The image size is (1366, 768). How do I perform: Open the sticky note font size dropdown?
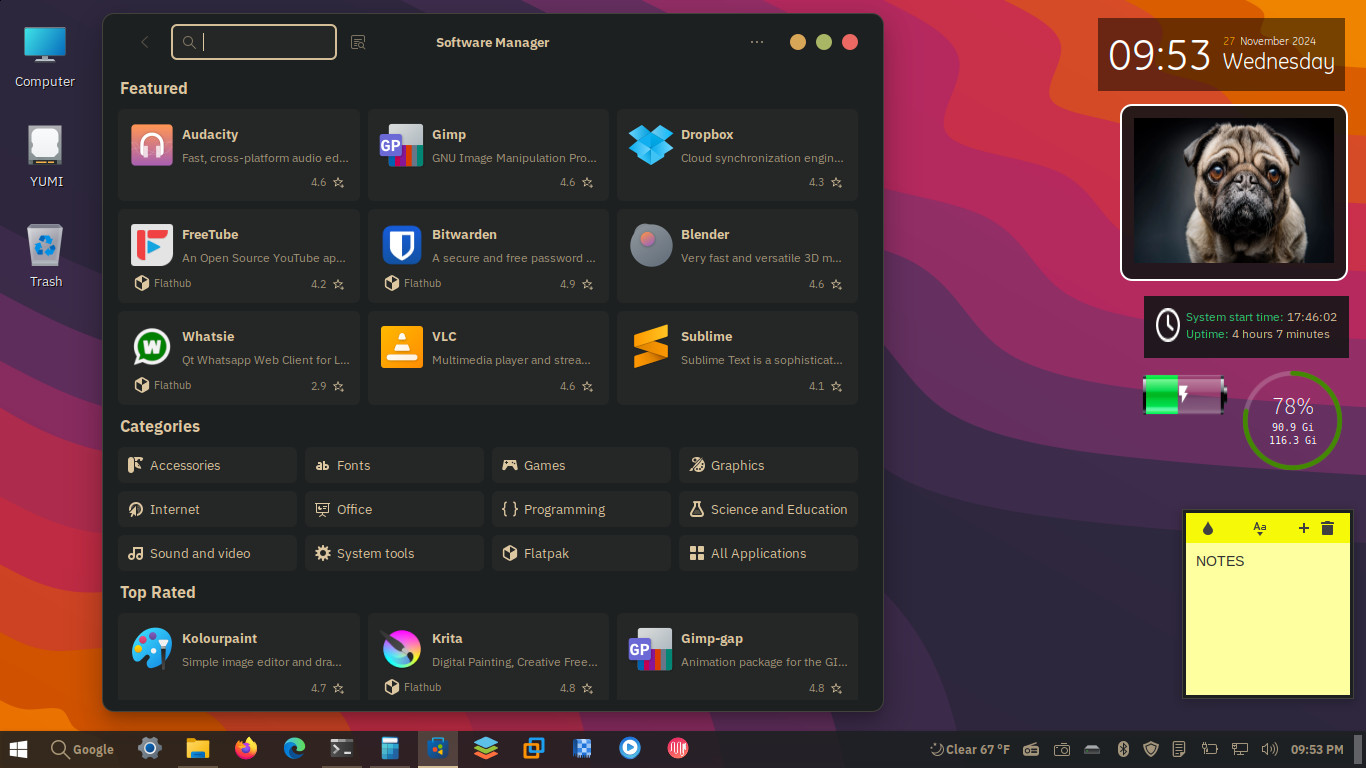1260,528
